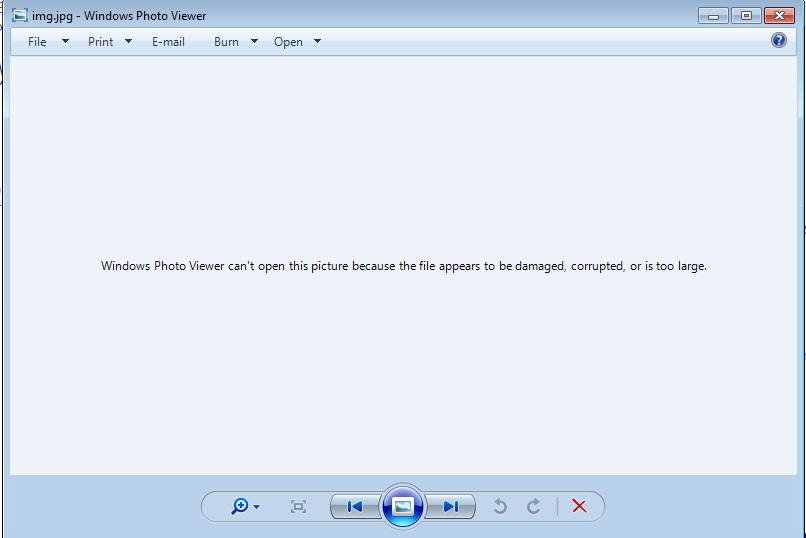Image resolution: width=806 pixels, height=538 pixels.
Task: Open Windows Photo Viewer help
Action: pos(779,40)
